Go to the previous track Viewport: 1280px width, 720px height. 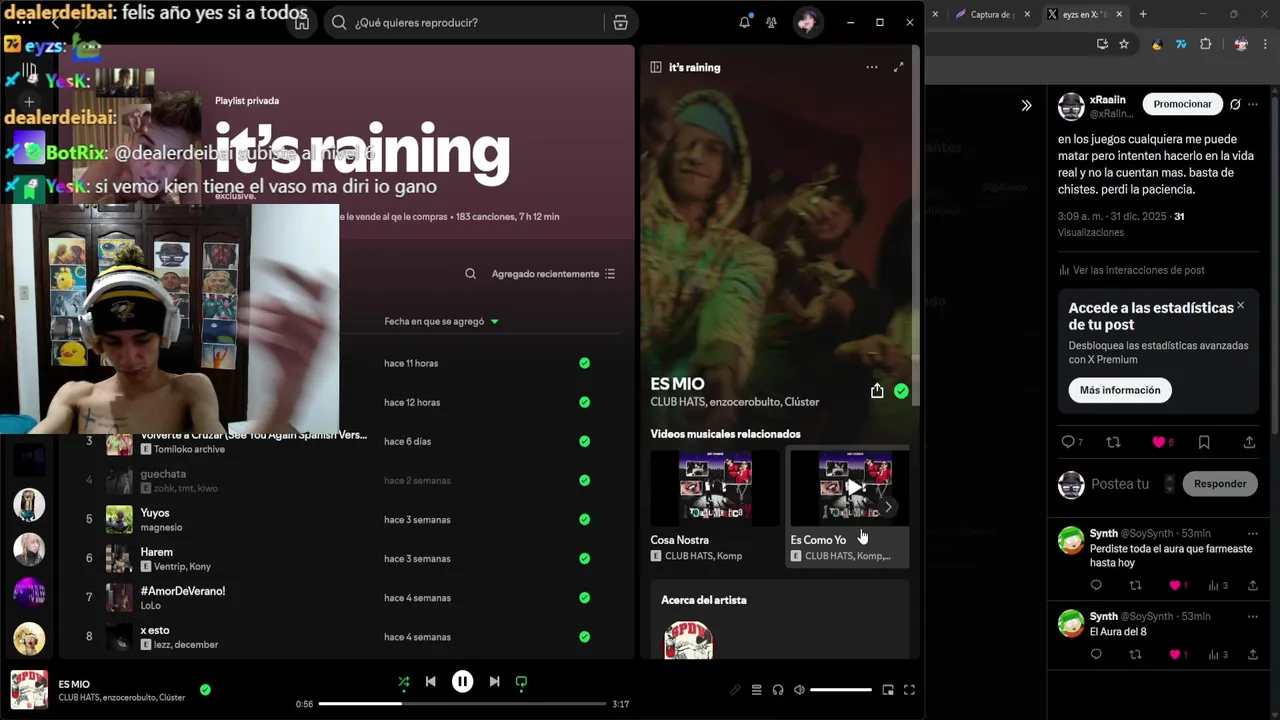[430, 682]
